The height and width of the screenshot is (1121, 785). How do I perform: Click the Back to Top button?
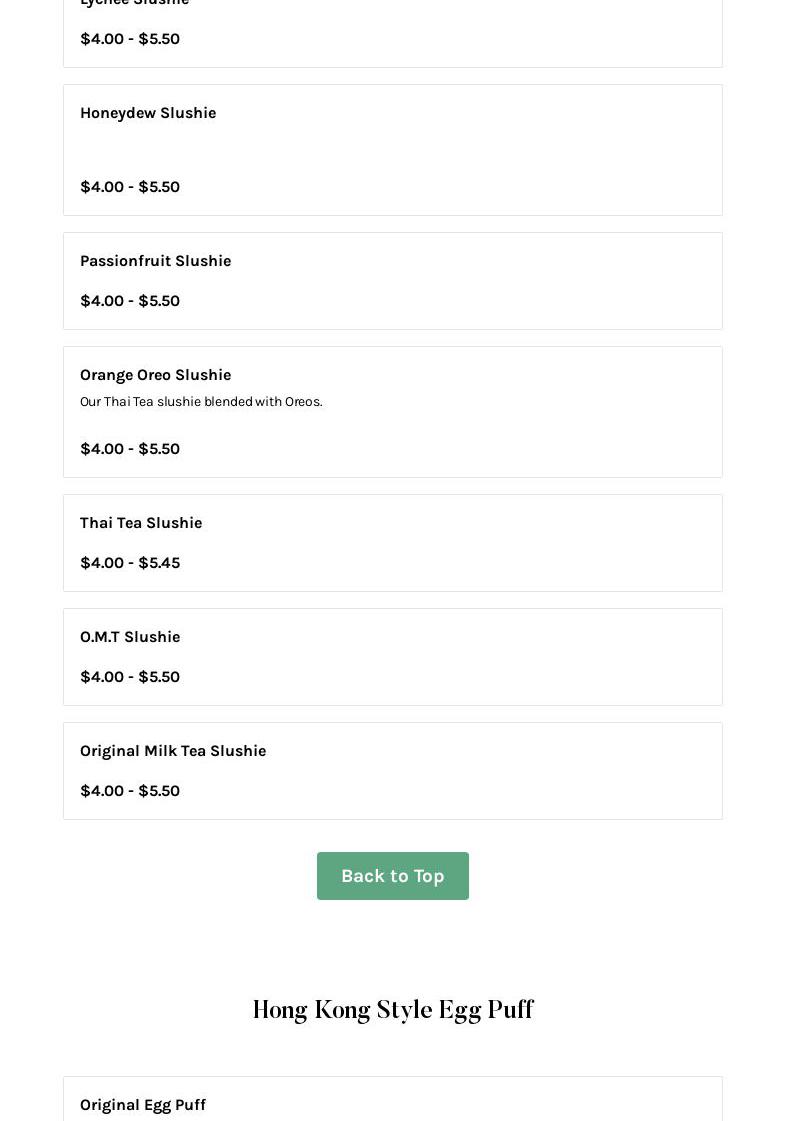[392, 876]
